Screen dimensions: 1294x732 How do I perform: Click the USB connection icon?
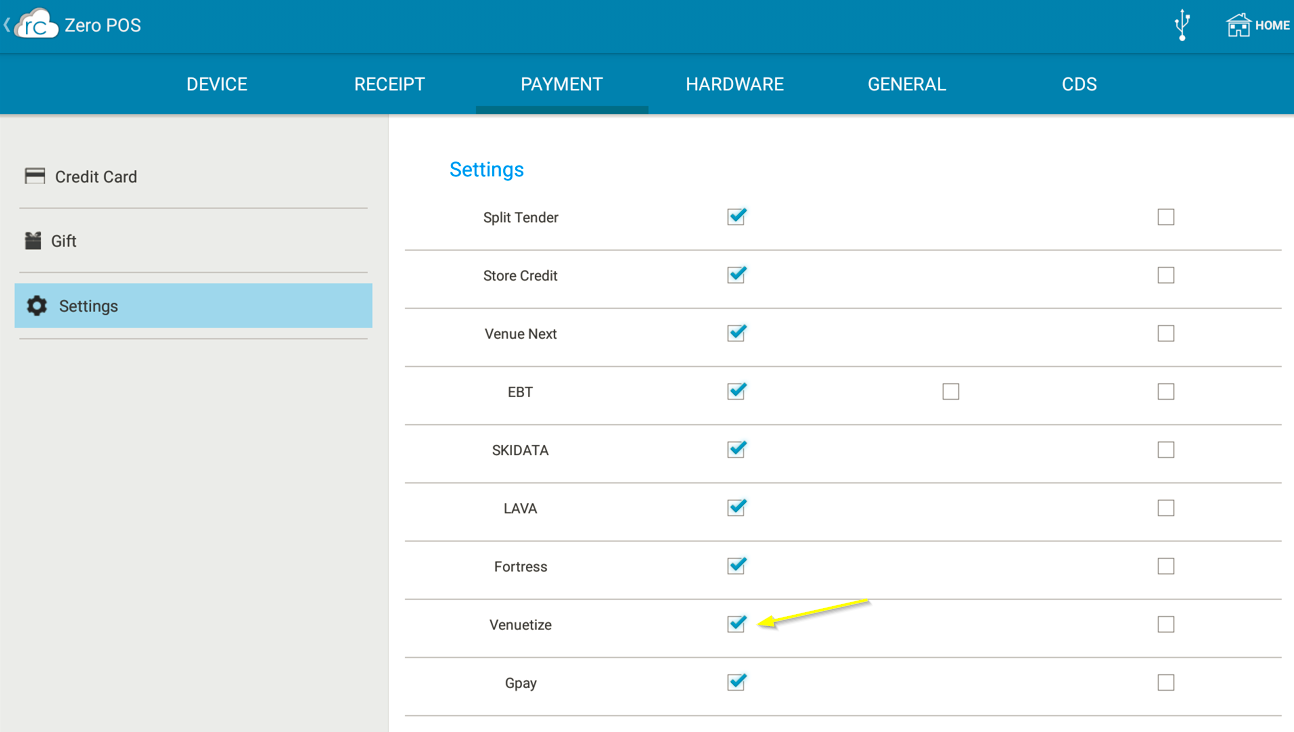coord(1182,25)
